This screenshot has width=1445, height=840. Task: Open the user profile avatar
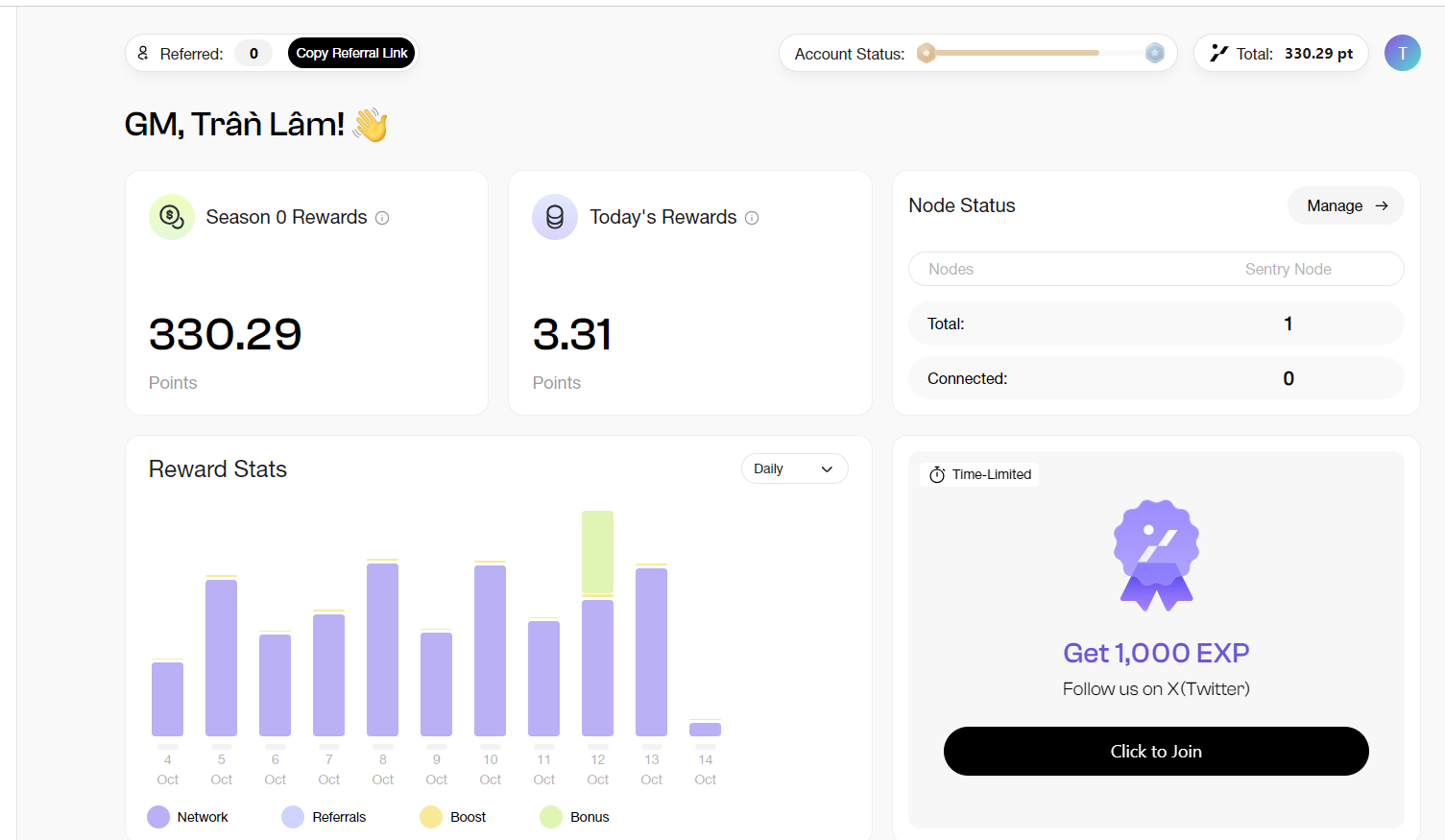tap(1402, 53)
